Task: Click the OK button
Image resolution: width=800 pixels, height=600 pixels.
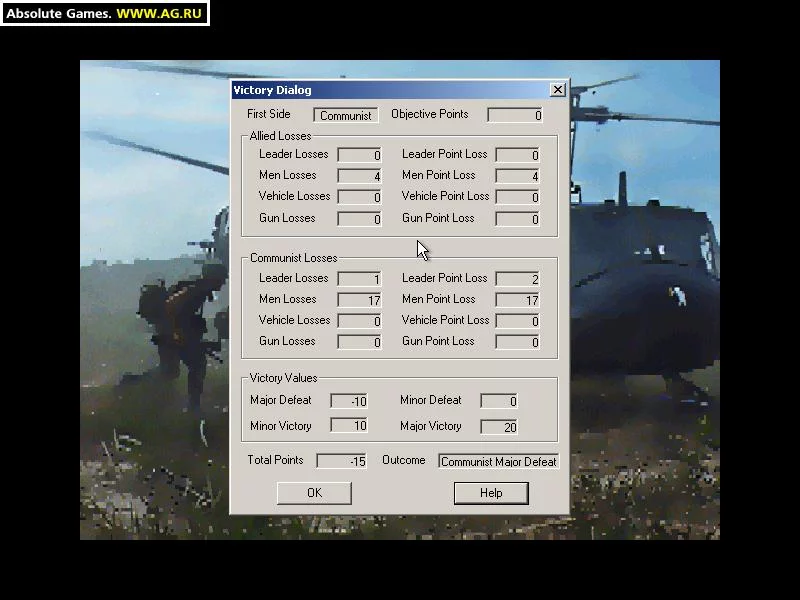Action: click(314, 493)
